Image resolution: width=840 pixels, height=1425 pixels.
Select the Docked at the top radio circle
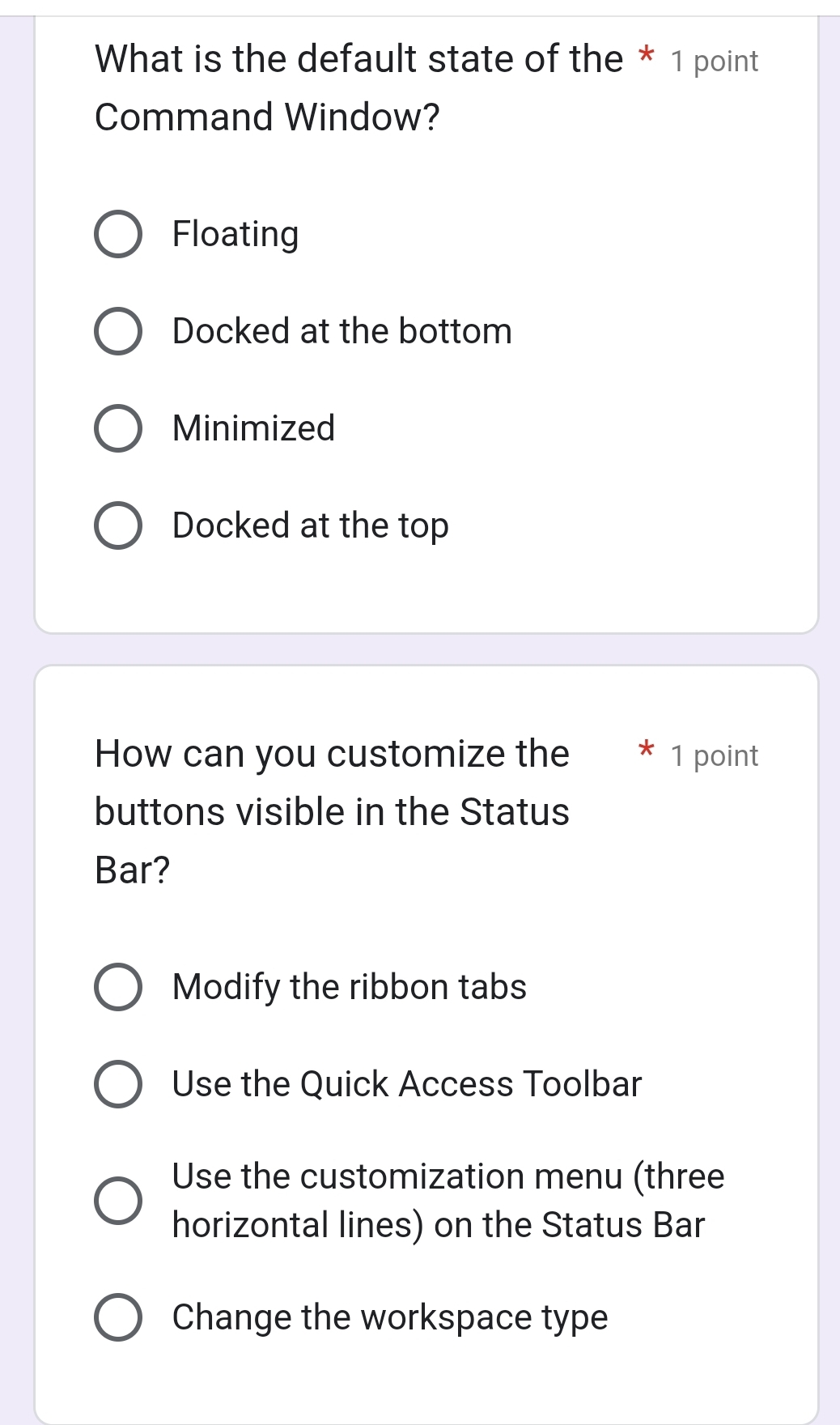[x=118, y=525]
